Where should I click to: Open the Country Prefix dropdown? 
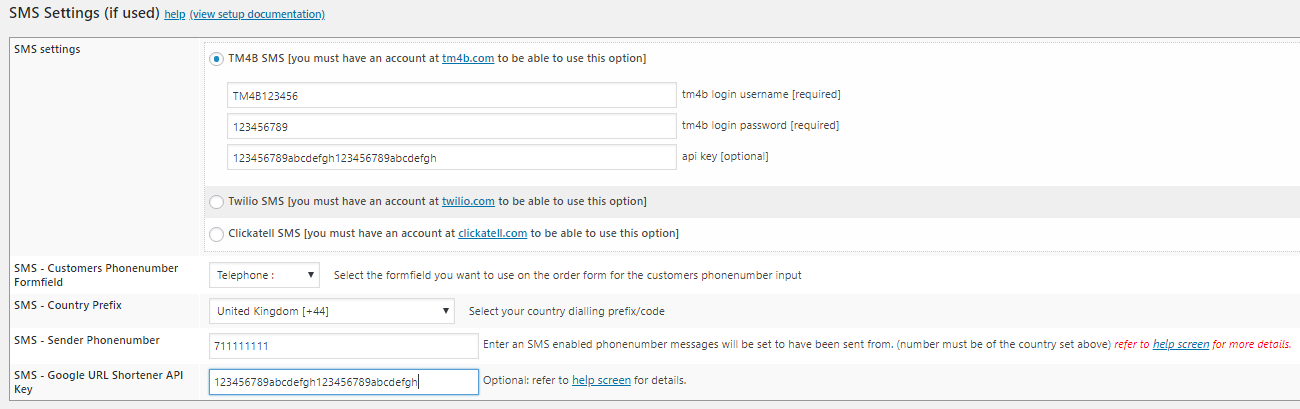332,311
